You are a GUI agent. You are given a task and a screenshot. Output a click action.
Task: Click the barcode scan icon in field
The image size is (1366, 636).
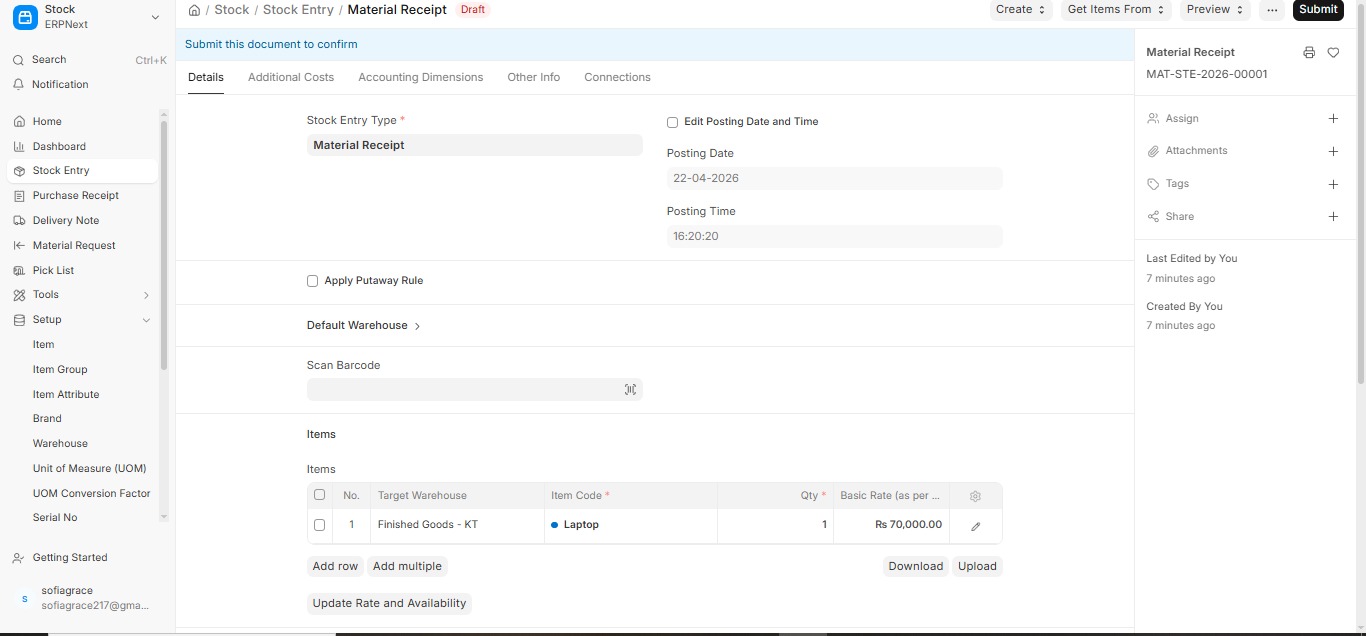(630, 390)
